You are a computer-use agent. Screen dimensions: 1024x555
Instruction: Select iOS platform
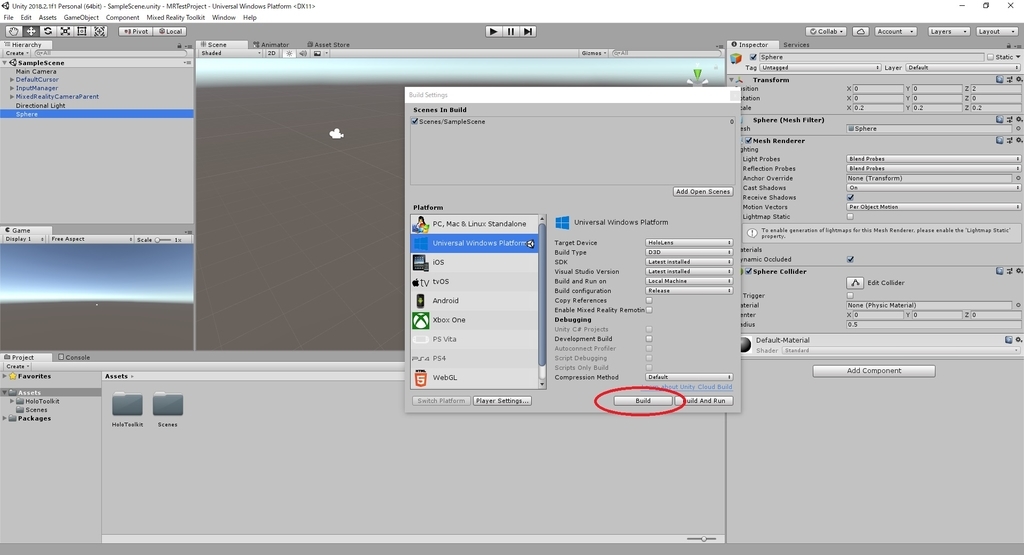(474, 262)
